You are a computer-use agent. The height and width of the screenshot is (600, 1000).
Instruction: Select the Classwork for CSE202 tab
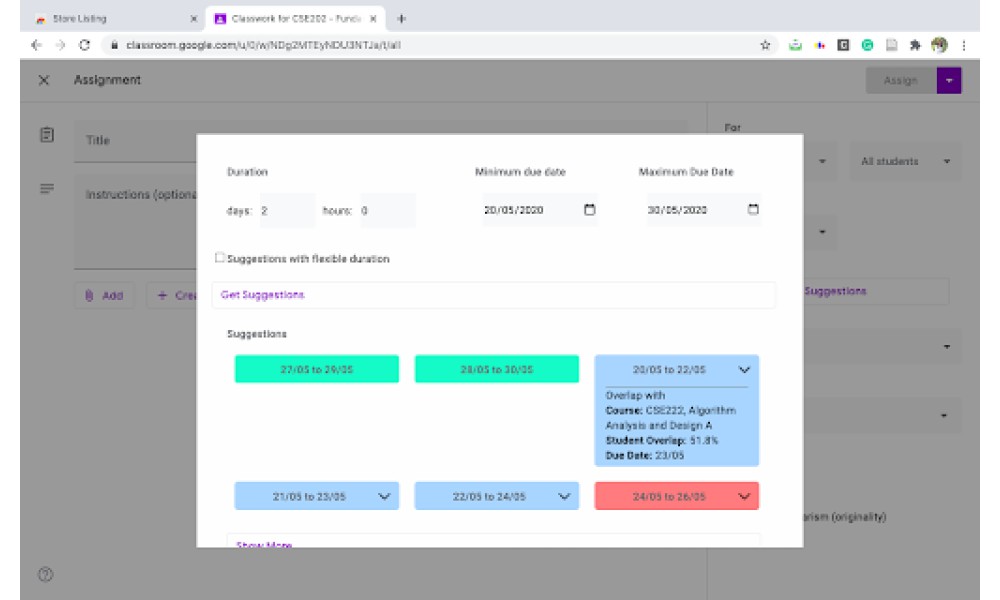pyautogui.click(x=295, y=18)
